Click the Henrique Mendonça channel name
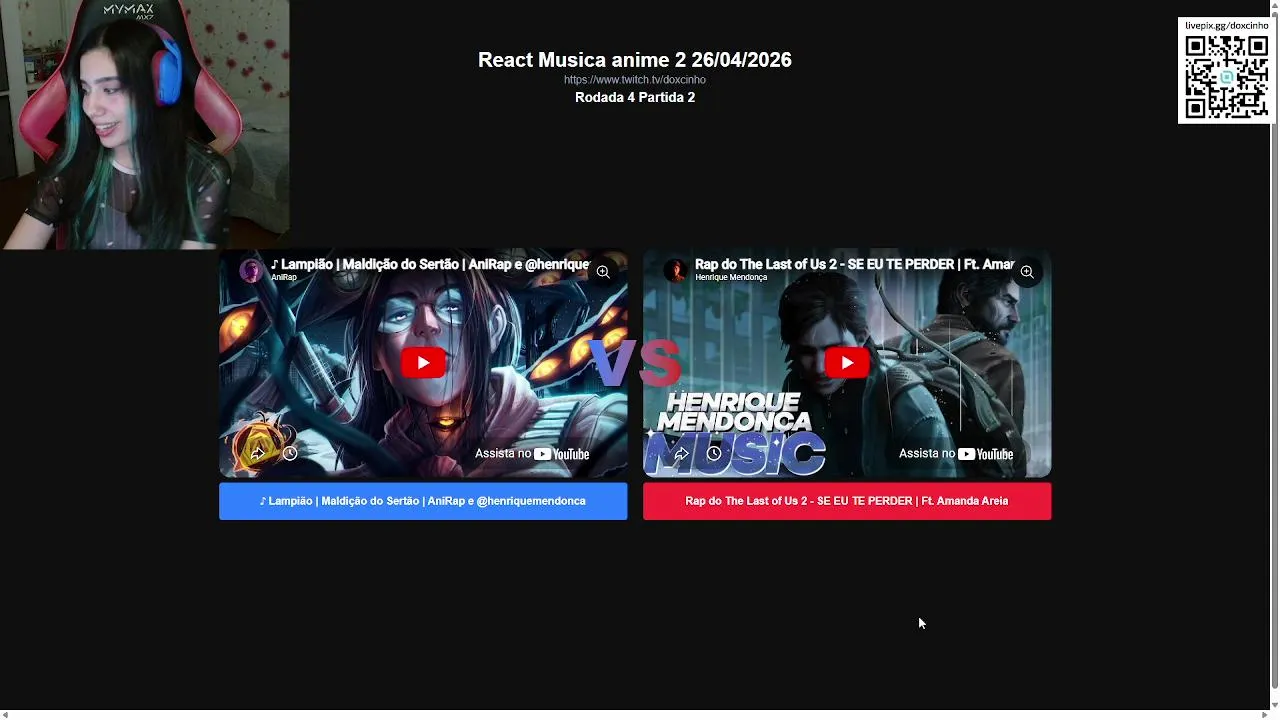The image size is (1280, 720). pyautogui.click(x=731, y=277)
